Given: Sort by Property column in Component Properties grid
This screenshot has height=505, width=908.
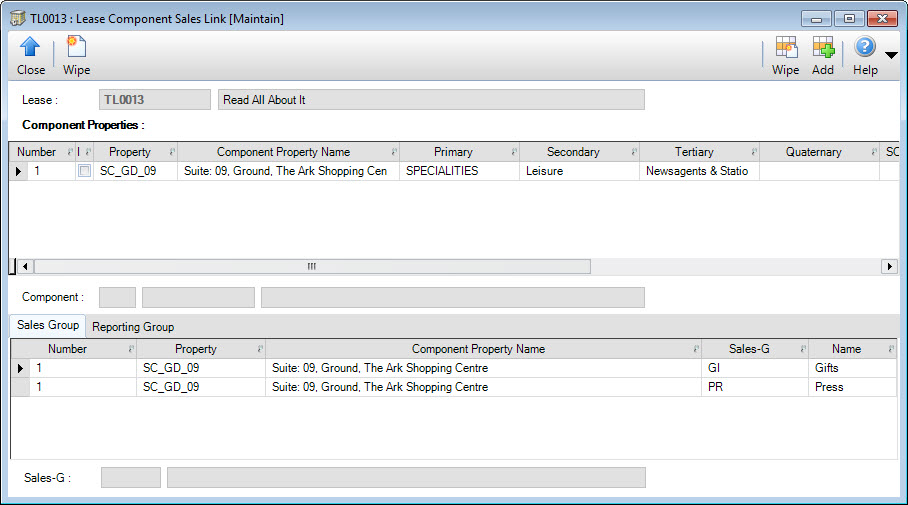Looking at the screenshot, I should pos(130,152).
